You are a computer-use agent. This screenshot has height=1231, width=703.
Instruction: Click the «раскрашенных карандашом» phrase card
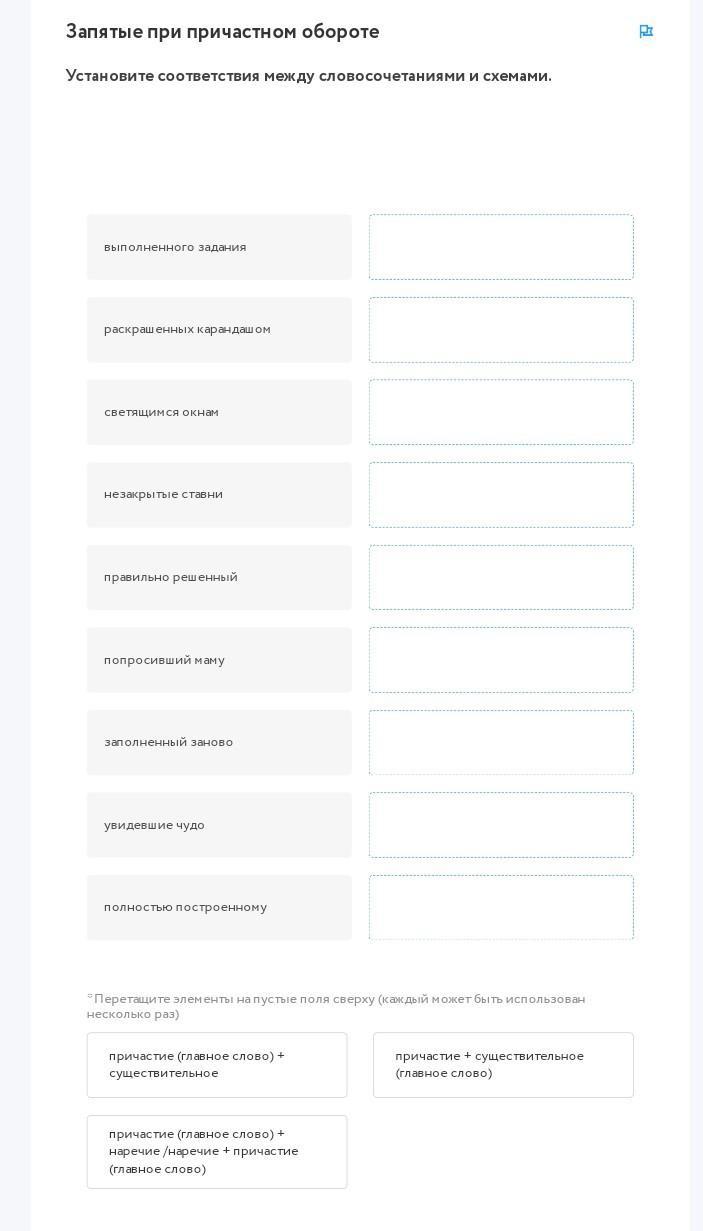tap(219, 330)
